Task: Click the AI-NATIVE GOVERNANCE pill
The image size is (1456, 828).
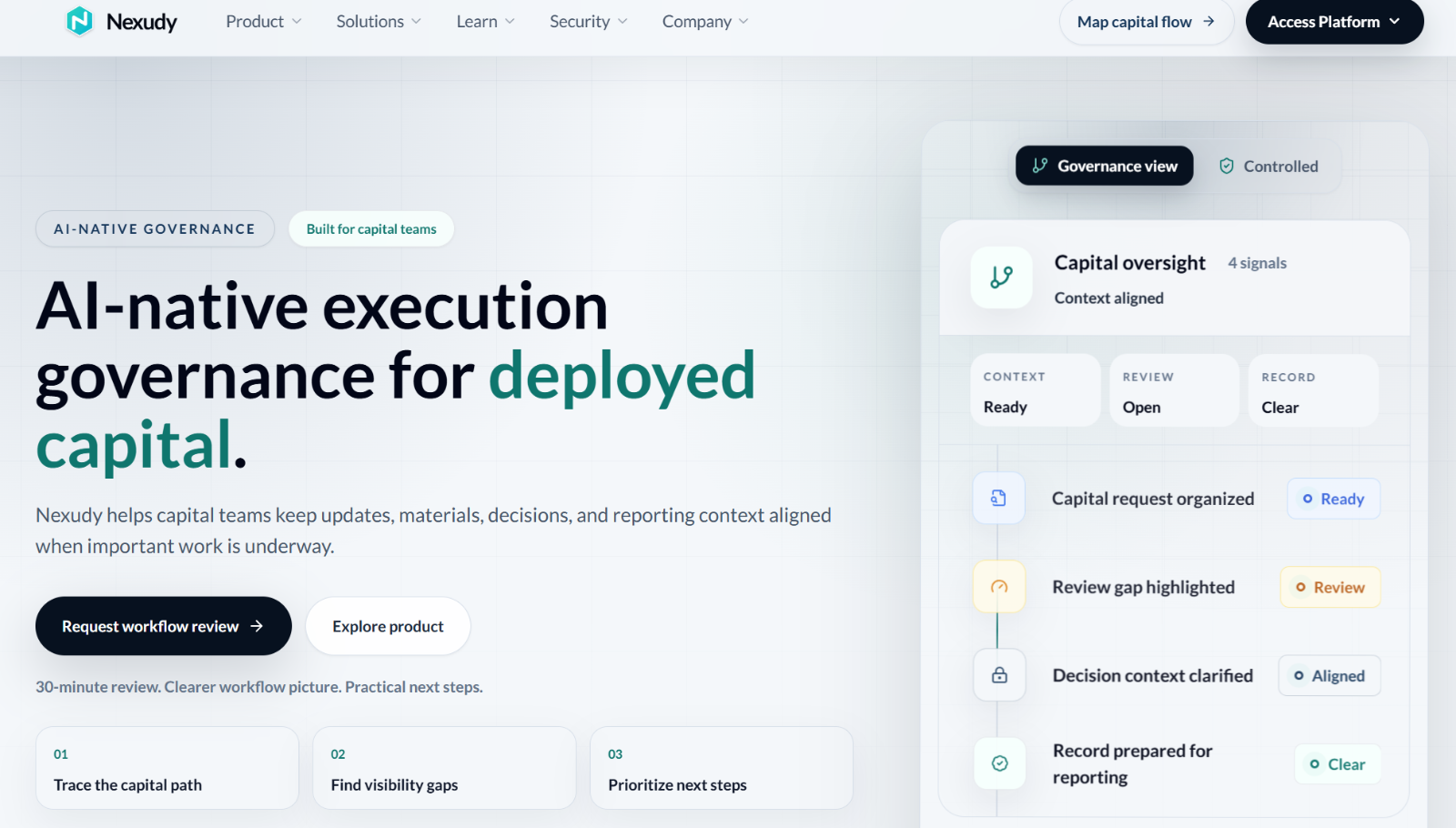Action: click(155, 228)
